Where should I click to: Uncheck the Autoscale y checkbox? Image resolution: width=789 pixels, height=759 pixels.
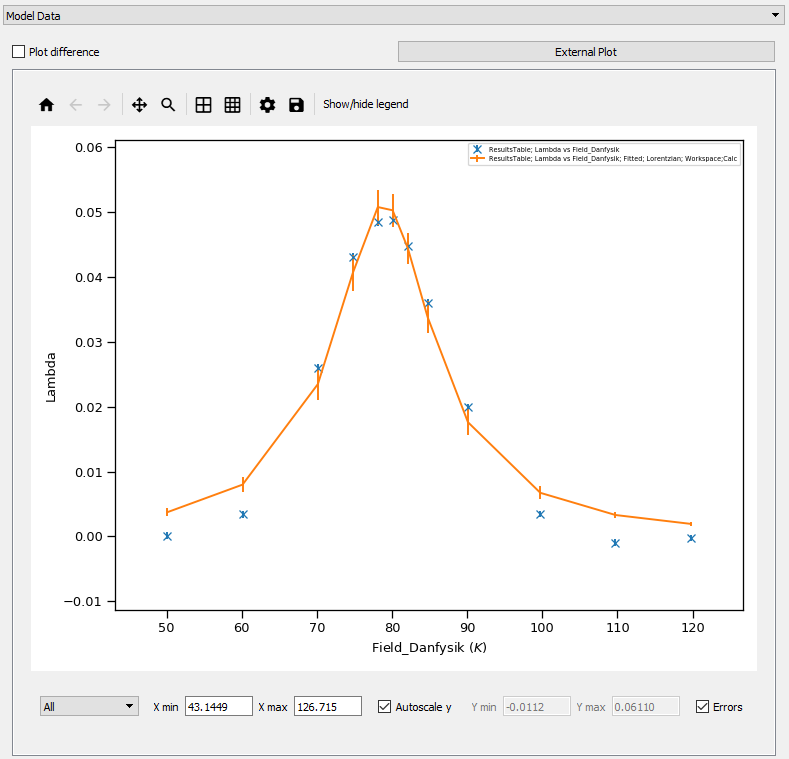(x=385, y=707)
